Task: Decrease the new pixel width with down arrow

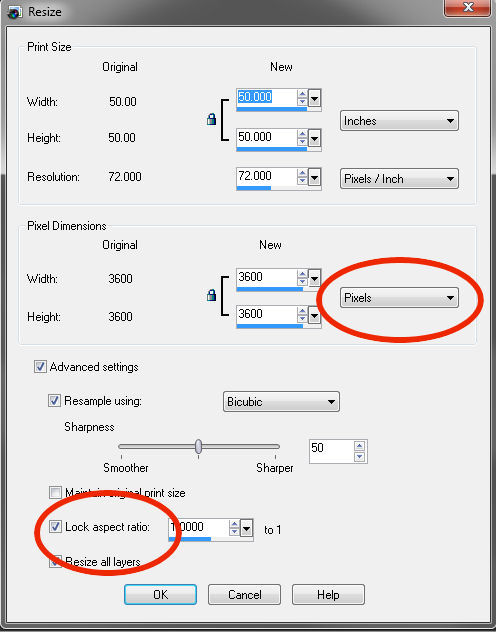Action: 302,282
